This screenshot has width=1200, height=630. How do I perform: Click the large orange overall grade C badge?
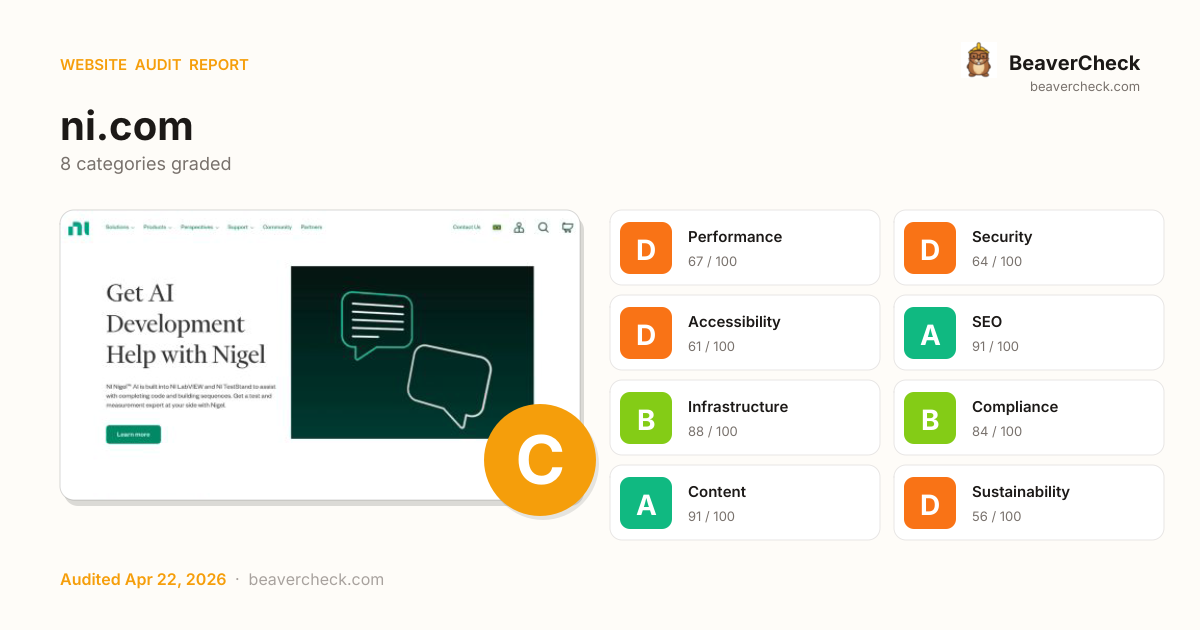click(x=539, y=460)
